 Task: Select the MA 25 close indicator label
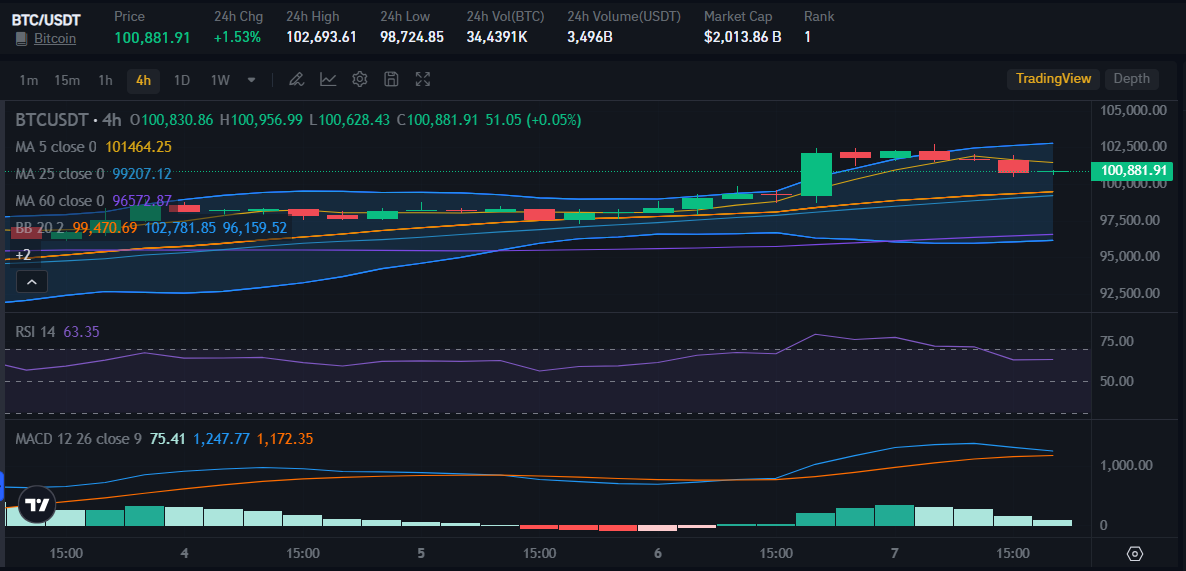(60, 174)
